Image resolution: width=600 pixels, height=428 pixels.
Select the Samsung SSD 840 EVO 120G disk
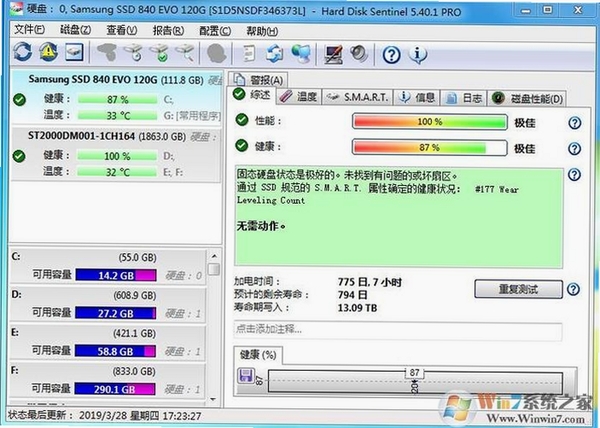pos(117,97)
